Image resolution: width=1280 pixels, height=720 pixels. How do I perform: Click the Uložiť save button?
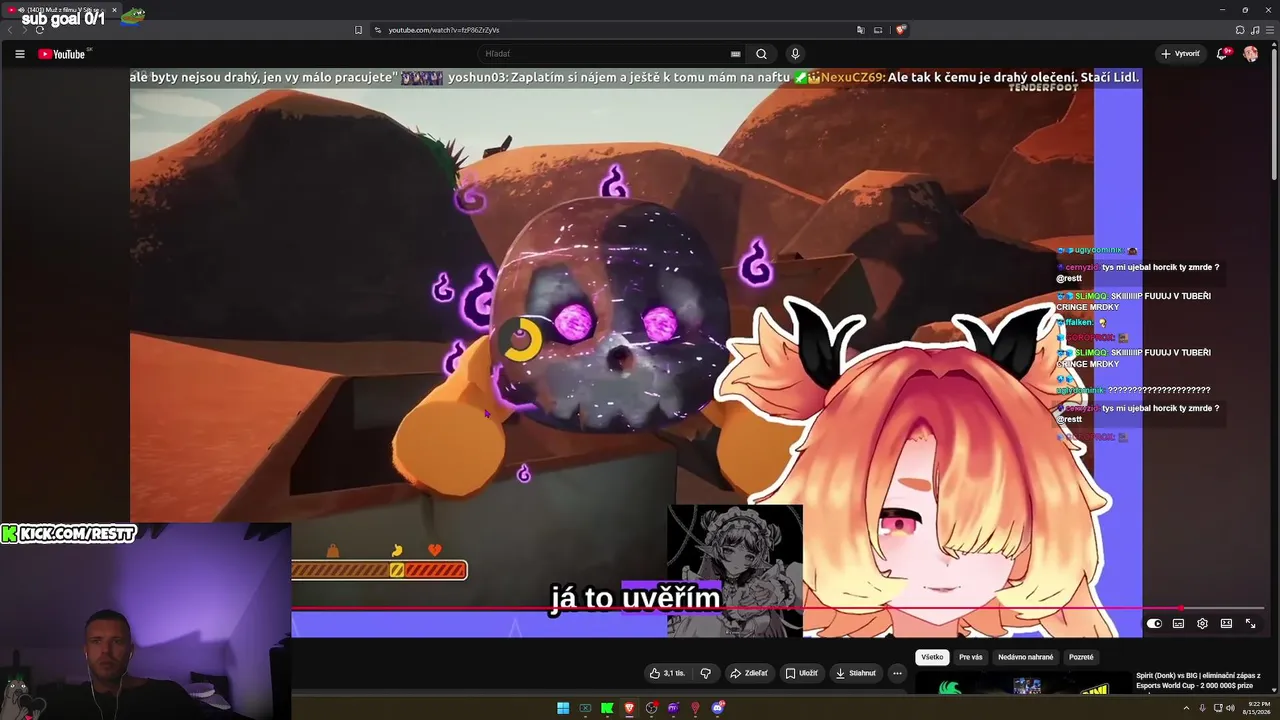pos(801,673)
